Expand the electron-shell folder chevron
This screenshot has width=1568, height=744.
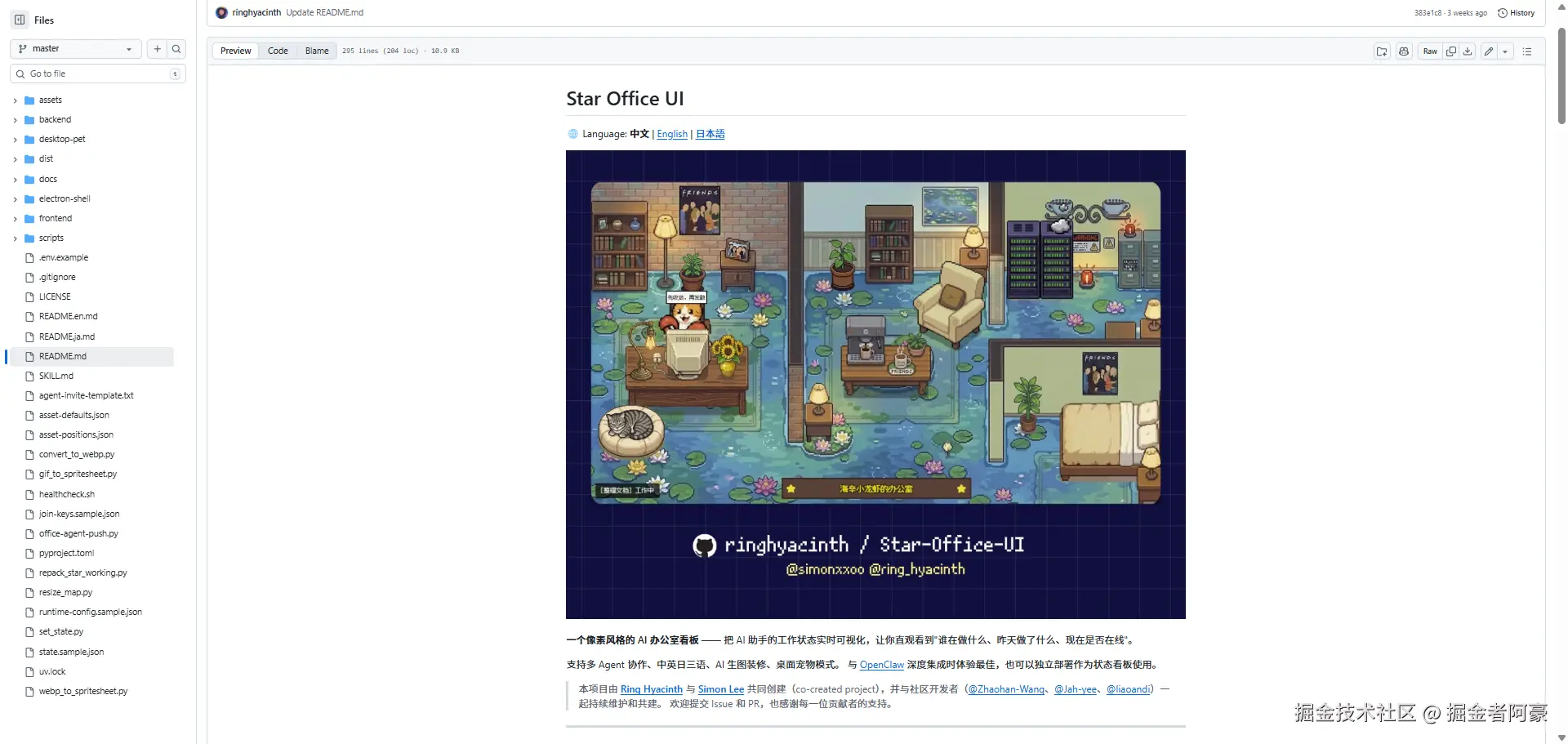click(x=15, y=199)
